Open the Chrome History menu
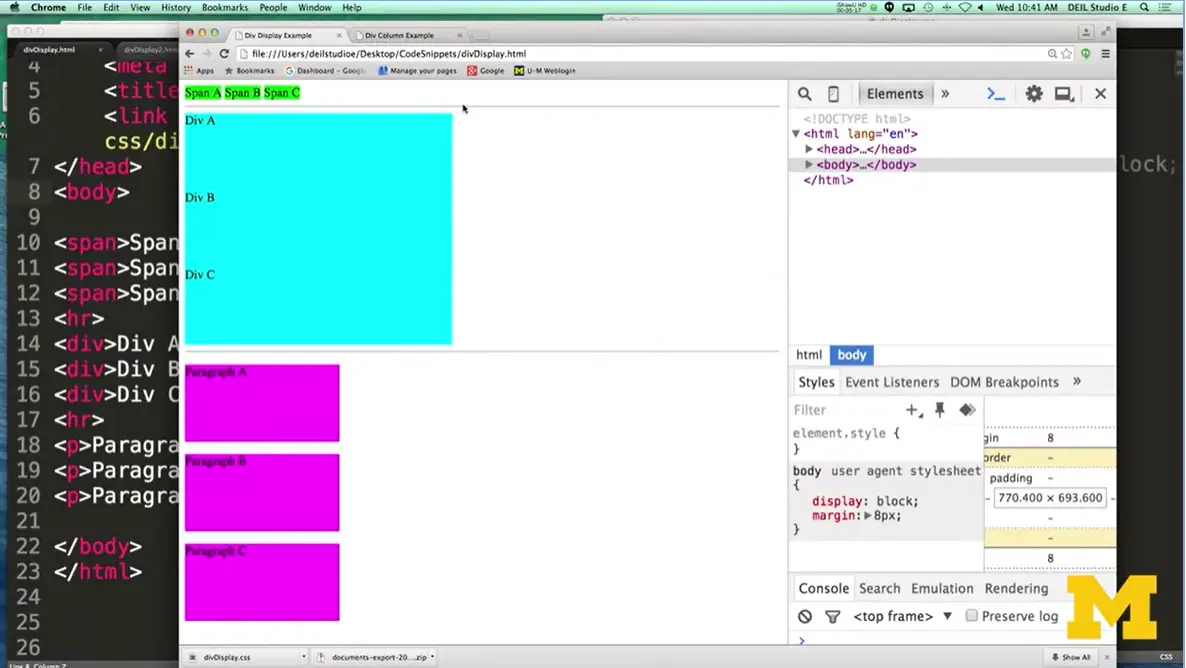This screenshot has width=1186, height=668. [x=177, y=7]
